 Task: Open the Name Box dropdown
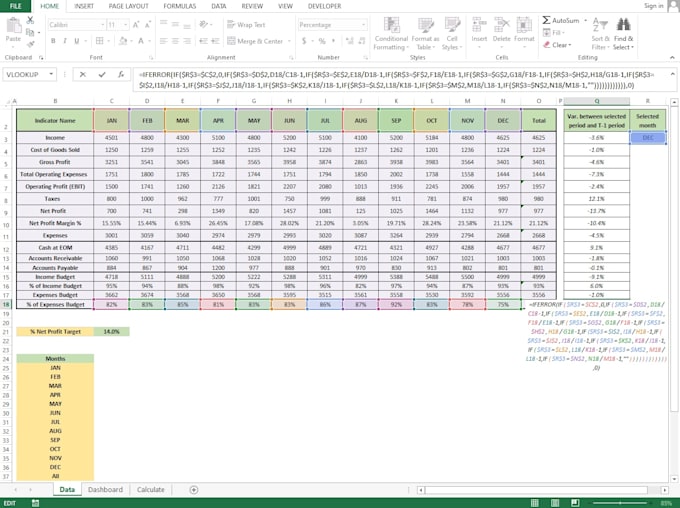(51, 74)
